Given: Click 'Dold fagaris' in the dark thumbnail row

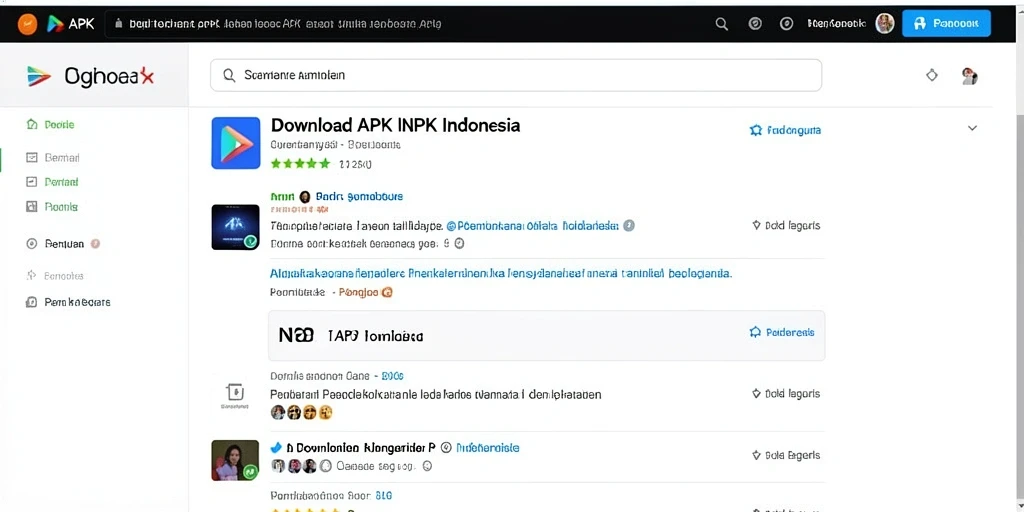Looking at the screenshot, I should (786, 225).
